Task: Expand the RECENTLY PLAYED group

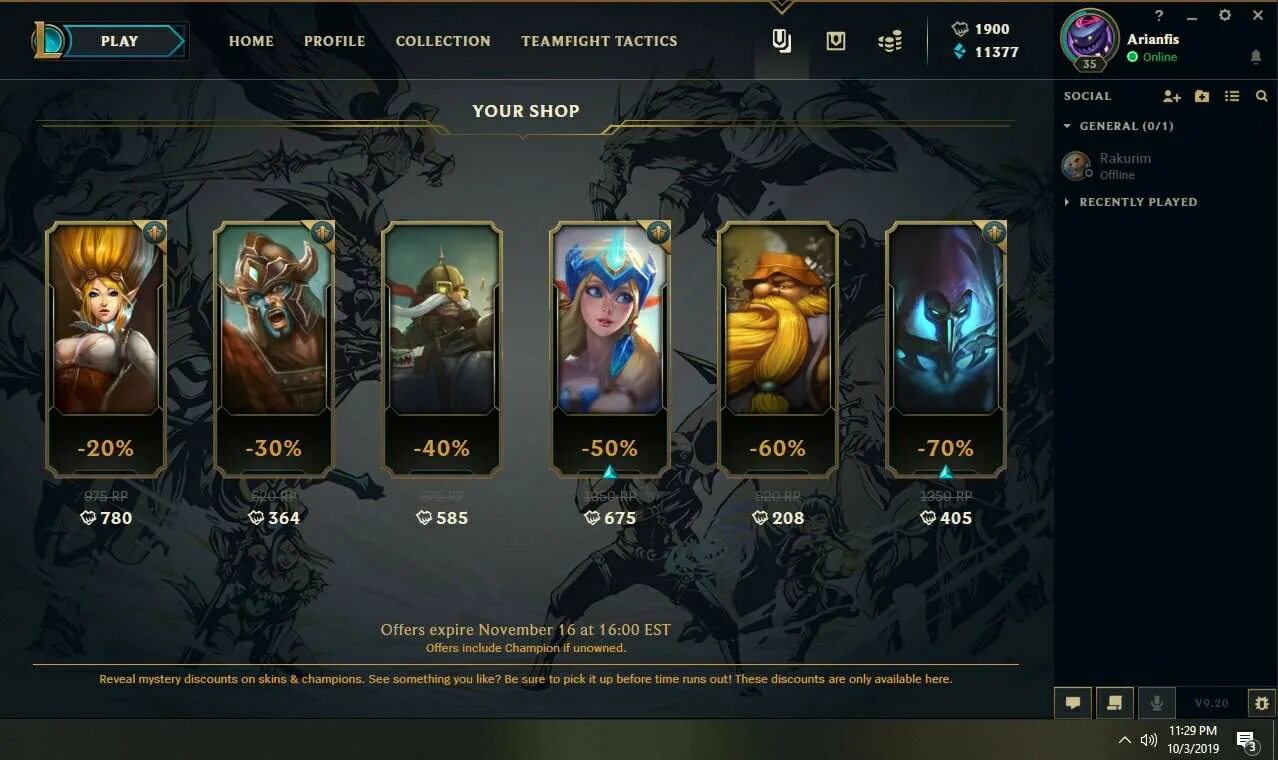Action: coord(1130,202)
